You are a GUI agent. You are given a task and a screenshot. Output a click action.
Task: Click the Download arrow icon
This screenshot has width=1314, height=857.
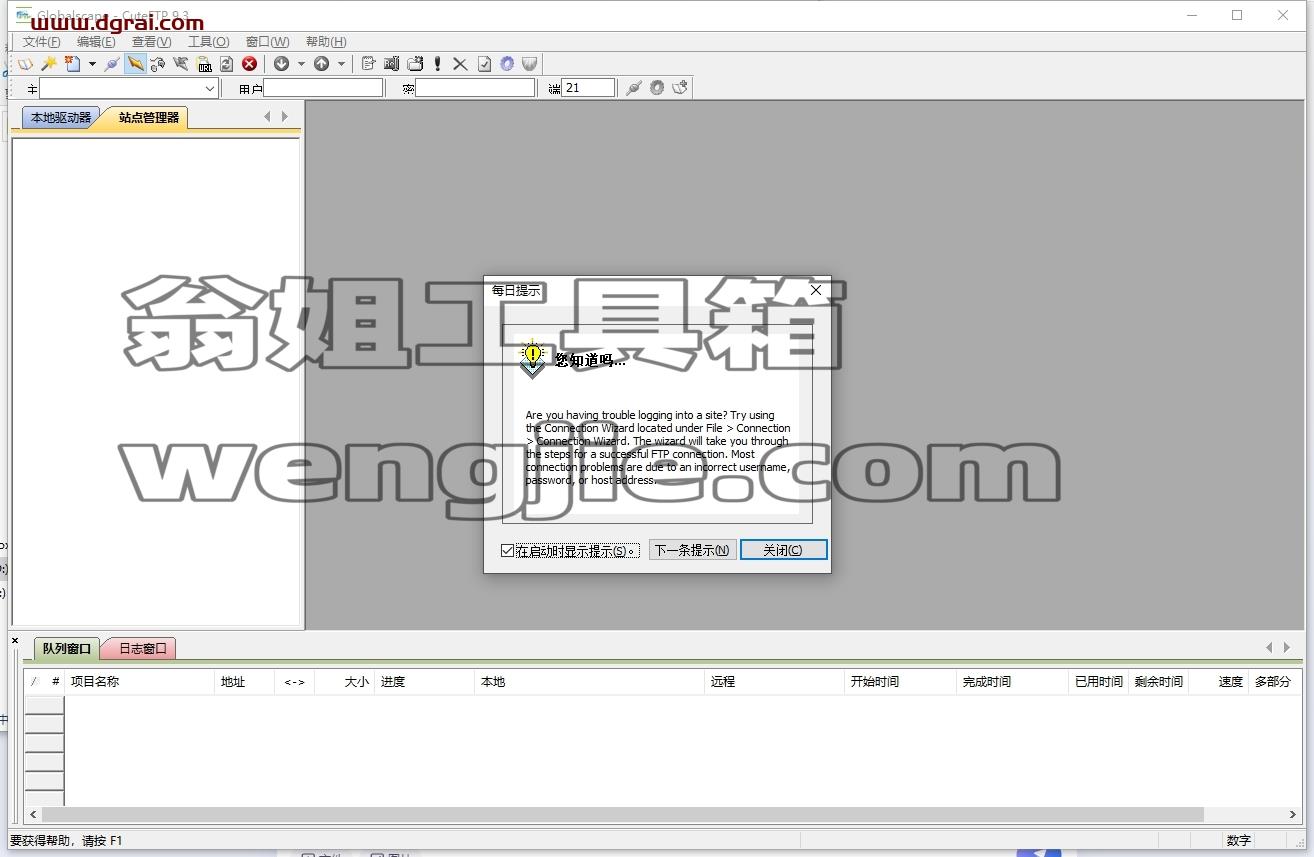281,64
